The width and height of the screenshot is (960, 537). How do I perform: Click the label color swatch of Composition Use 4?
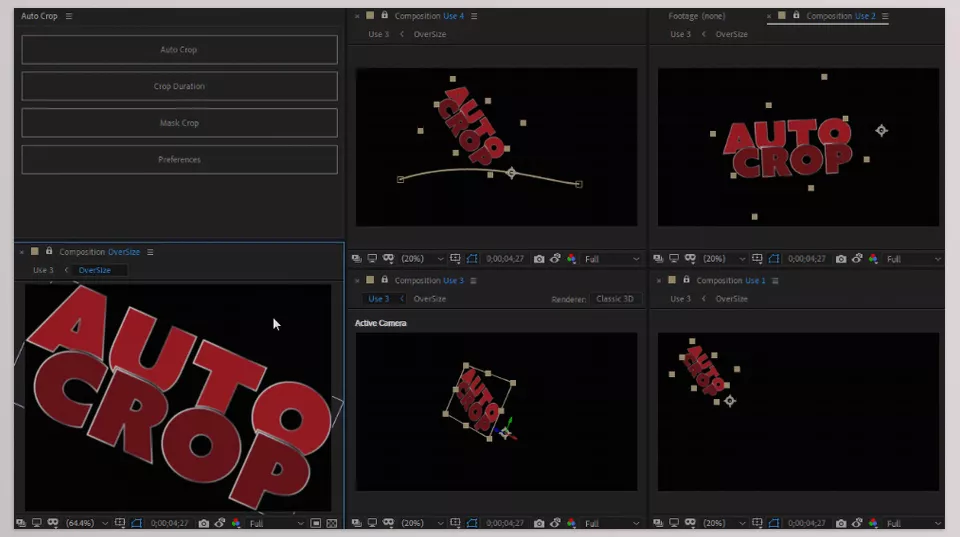pos(370,15)
